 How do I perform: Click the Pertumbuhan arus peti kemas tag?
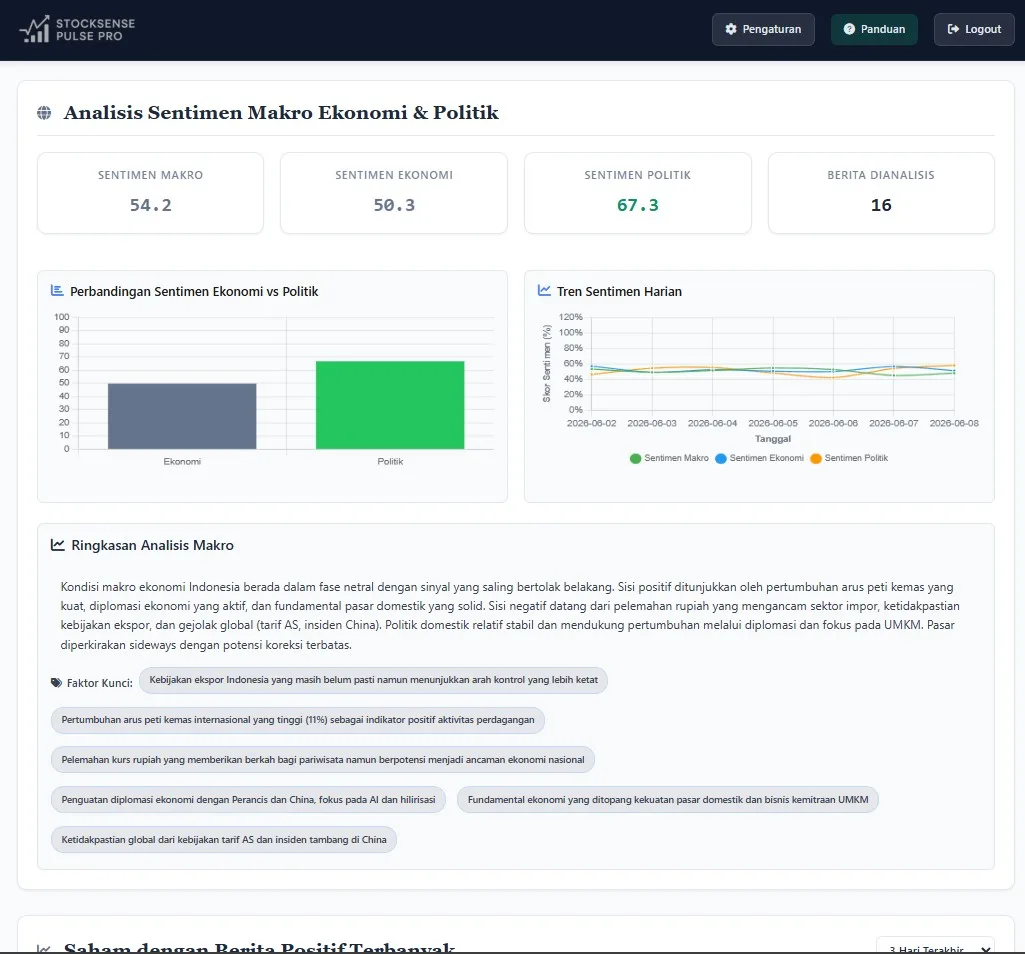tap(298, 720)
